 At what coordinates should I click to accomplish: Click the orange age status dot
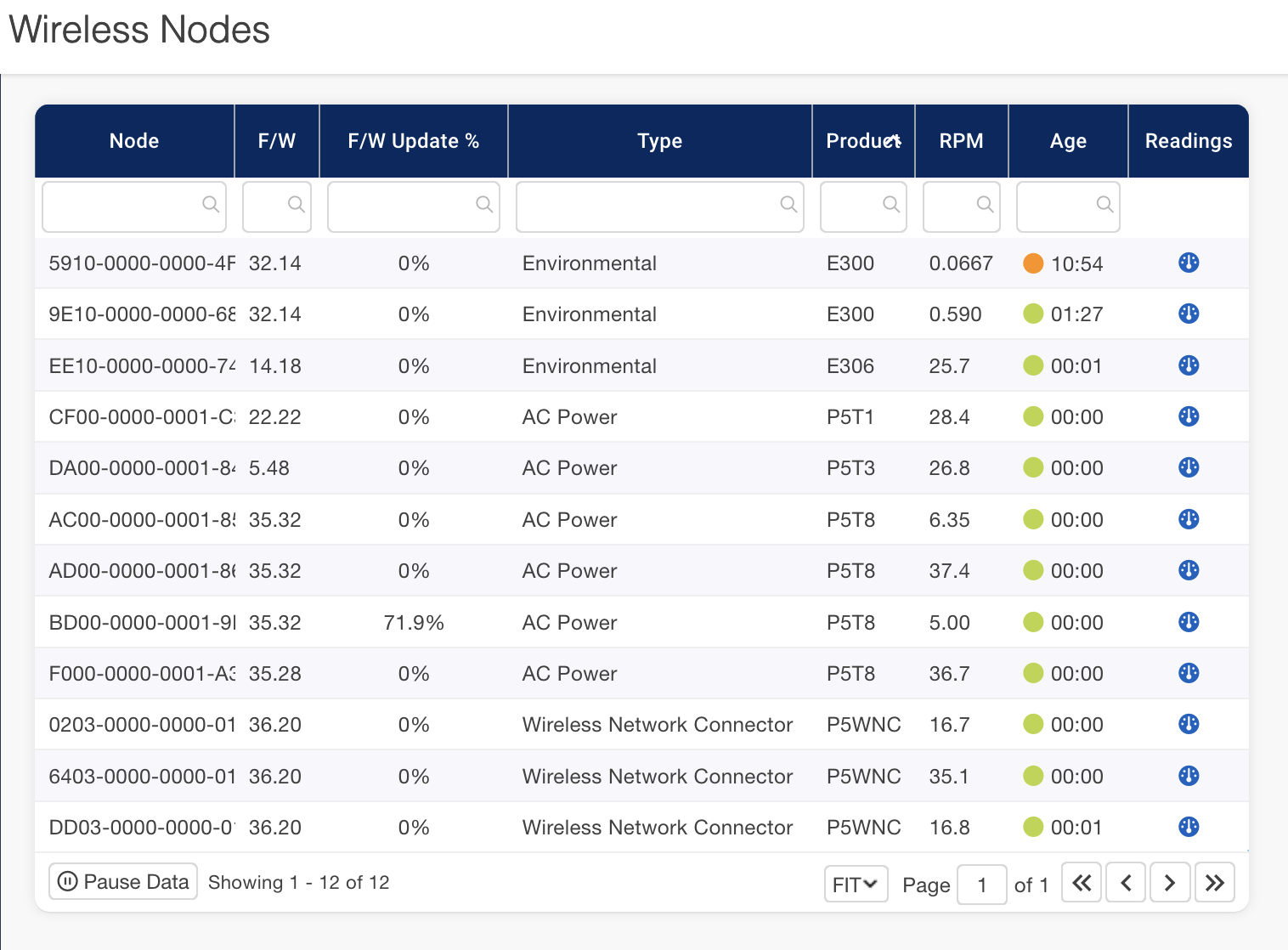tap(1032, 263)
